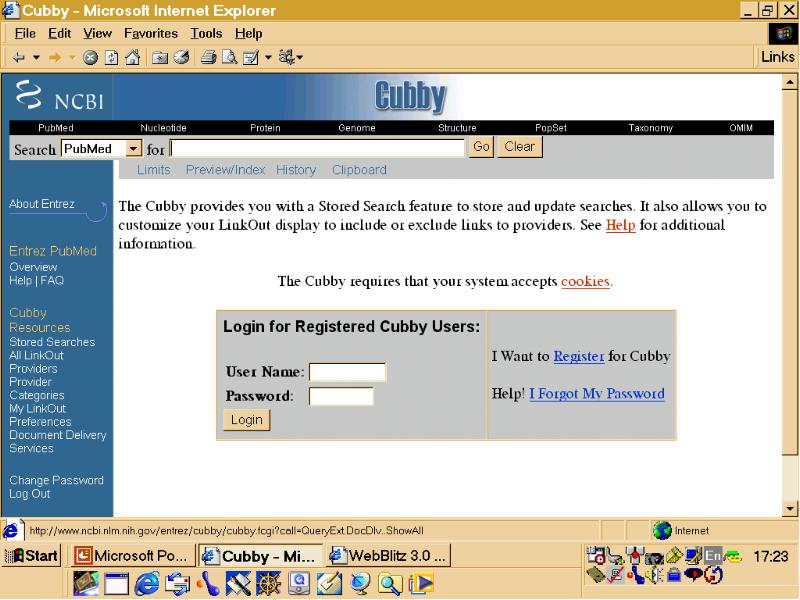Open All LinkOut Providers link

click(36, 362)
